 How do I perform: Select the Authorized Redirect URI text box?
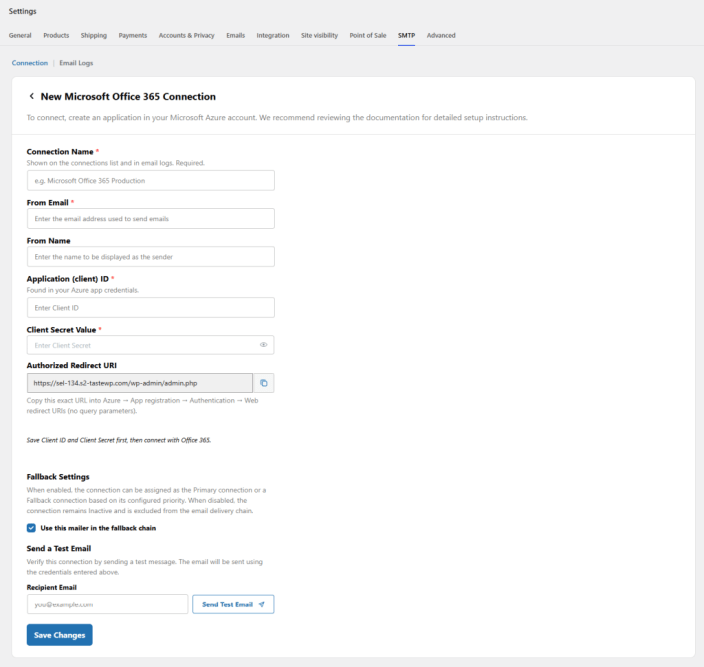(140, 383)
